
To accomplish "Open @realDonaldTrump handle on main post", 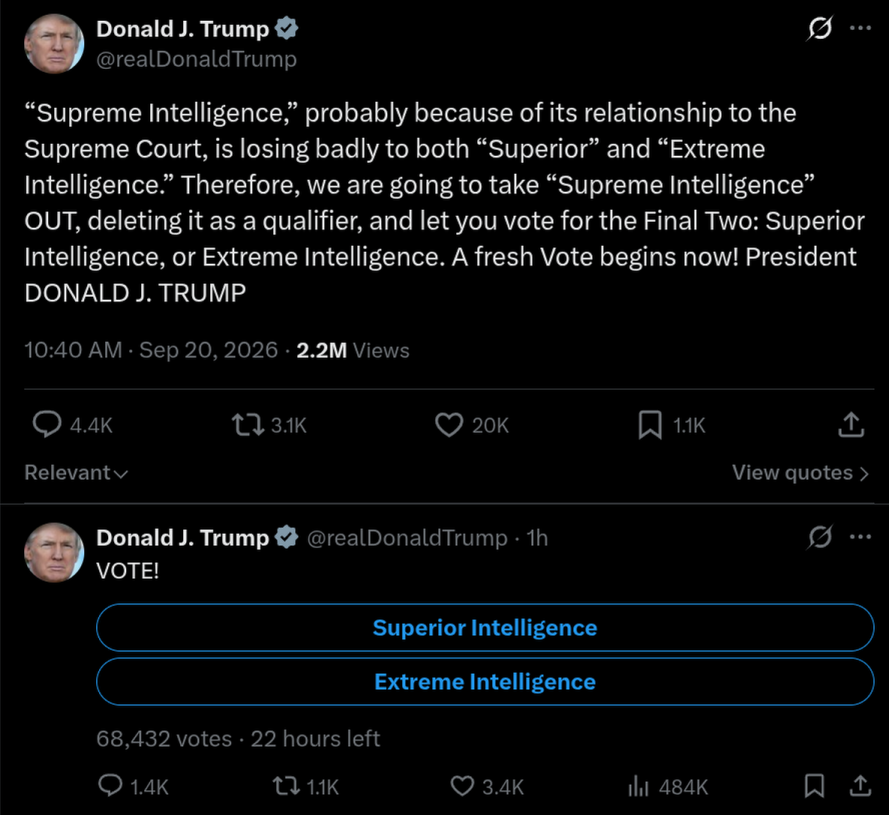I will (x=196, y=59).
